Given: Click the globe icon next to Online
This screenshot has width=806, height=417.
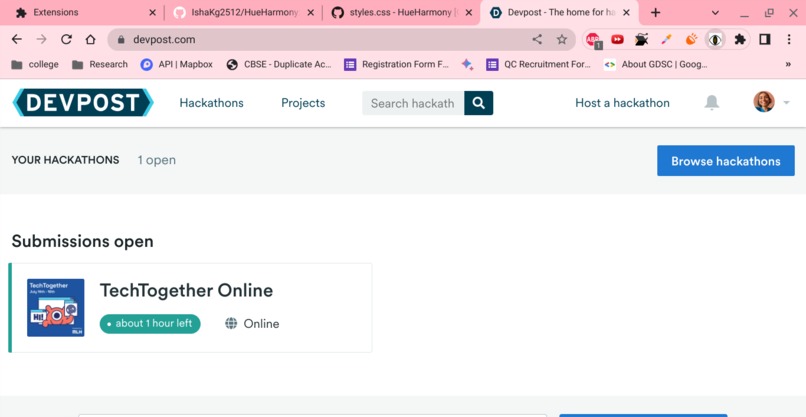Looking at the screenshot, I should [231, 323].
